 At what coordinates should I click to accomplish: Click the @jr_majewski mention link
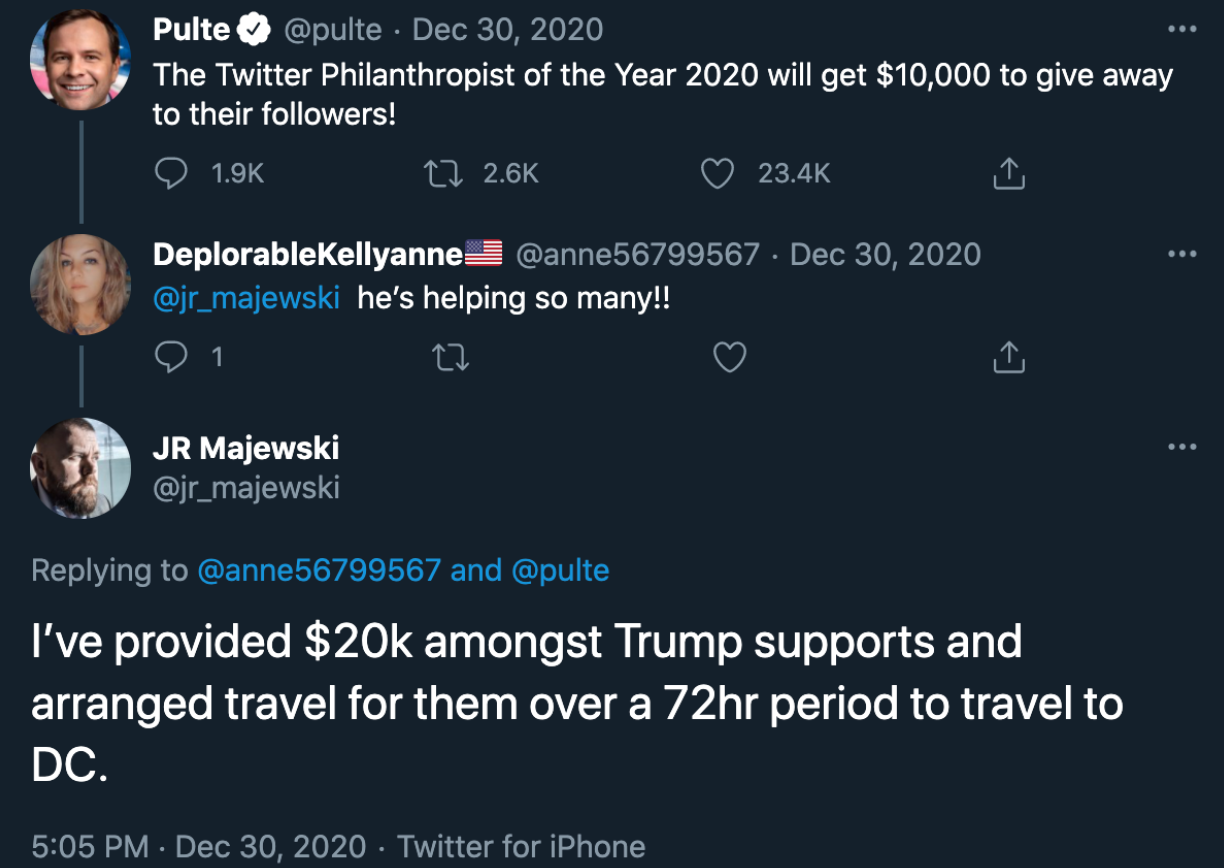[x=246, y=298]
